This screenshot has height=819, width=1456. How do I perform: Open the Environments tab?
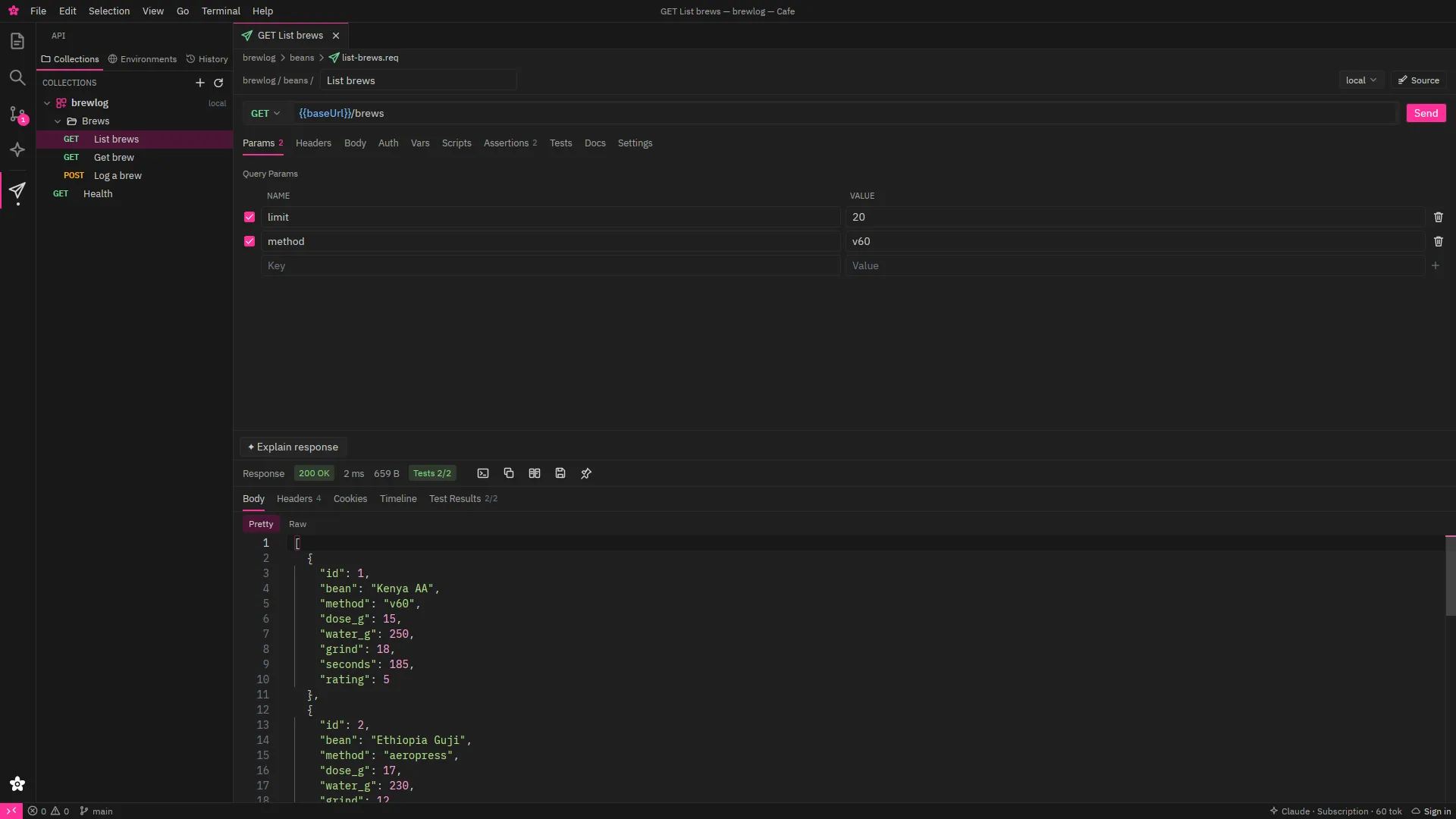click(x=142, y=59)
